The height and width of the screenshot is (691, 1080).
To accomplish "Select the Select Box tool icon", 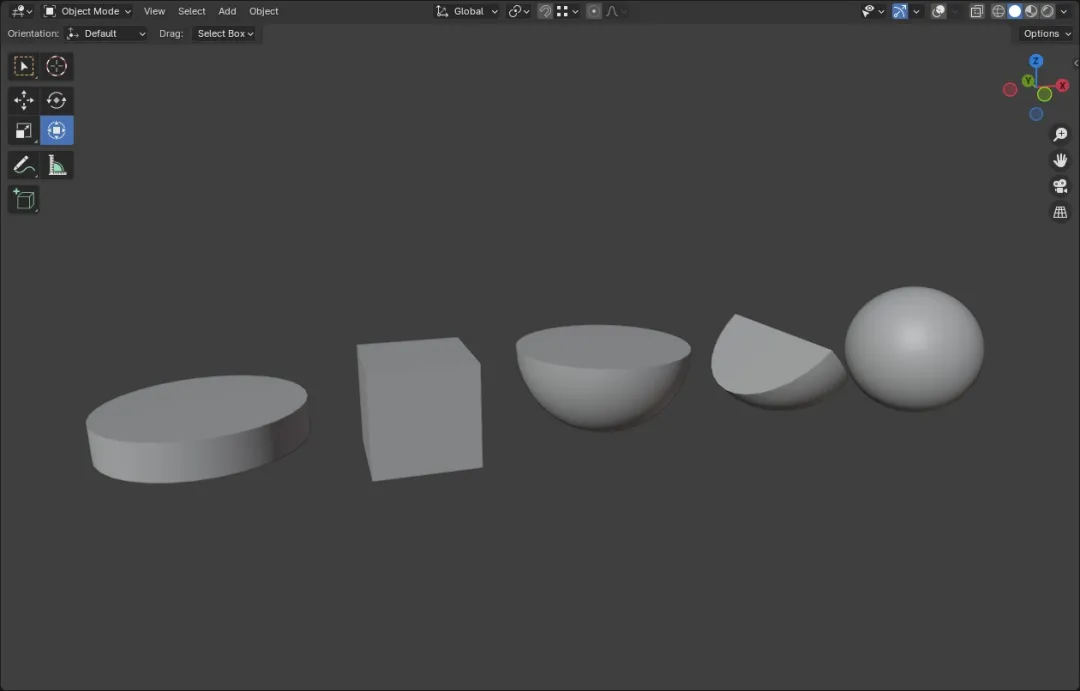I will (23, 66).
